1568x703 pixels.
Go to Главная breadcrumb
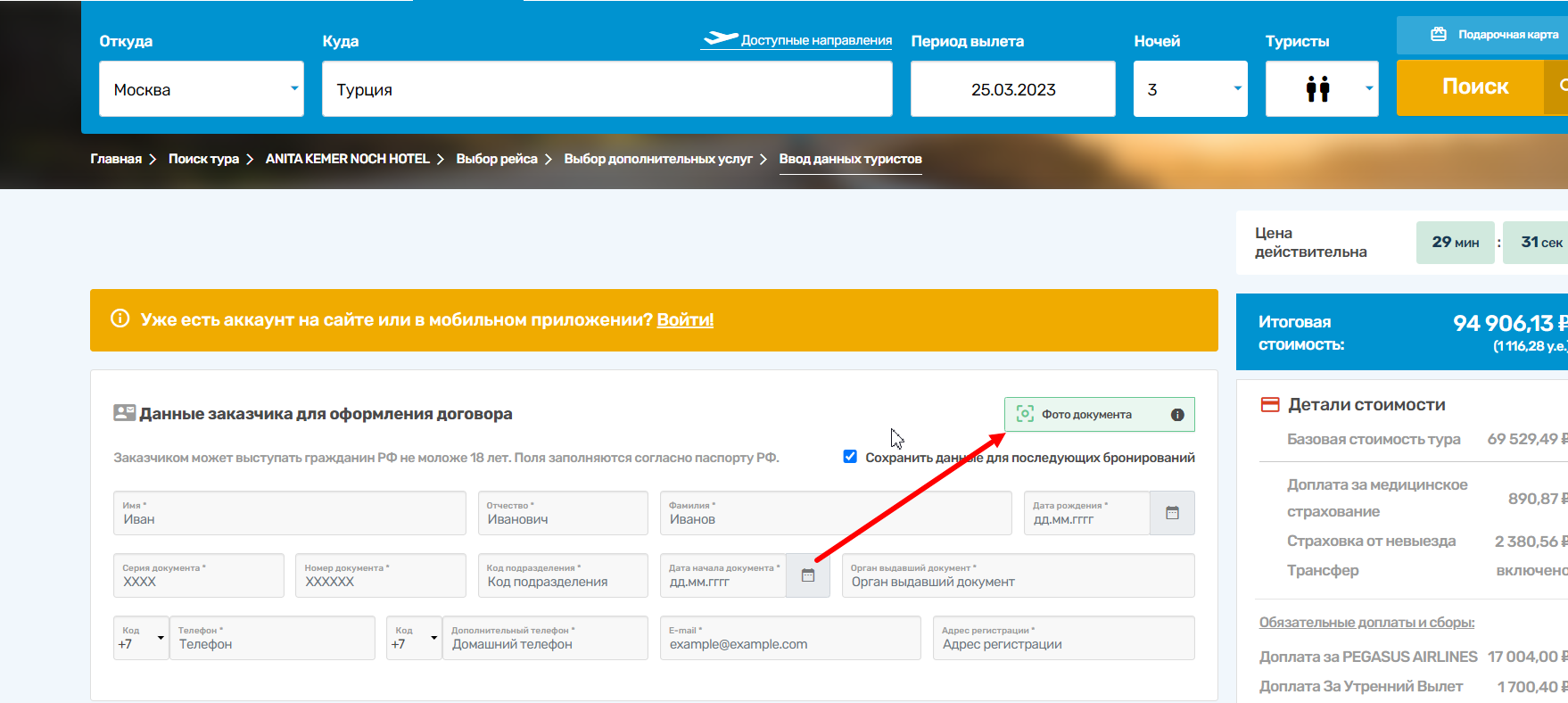[116, 159]
